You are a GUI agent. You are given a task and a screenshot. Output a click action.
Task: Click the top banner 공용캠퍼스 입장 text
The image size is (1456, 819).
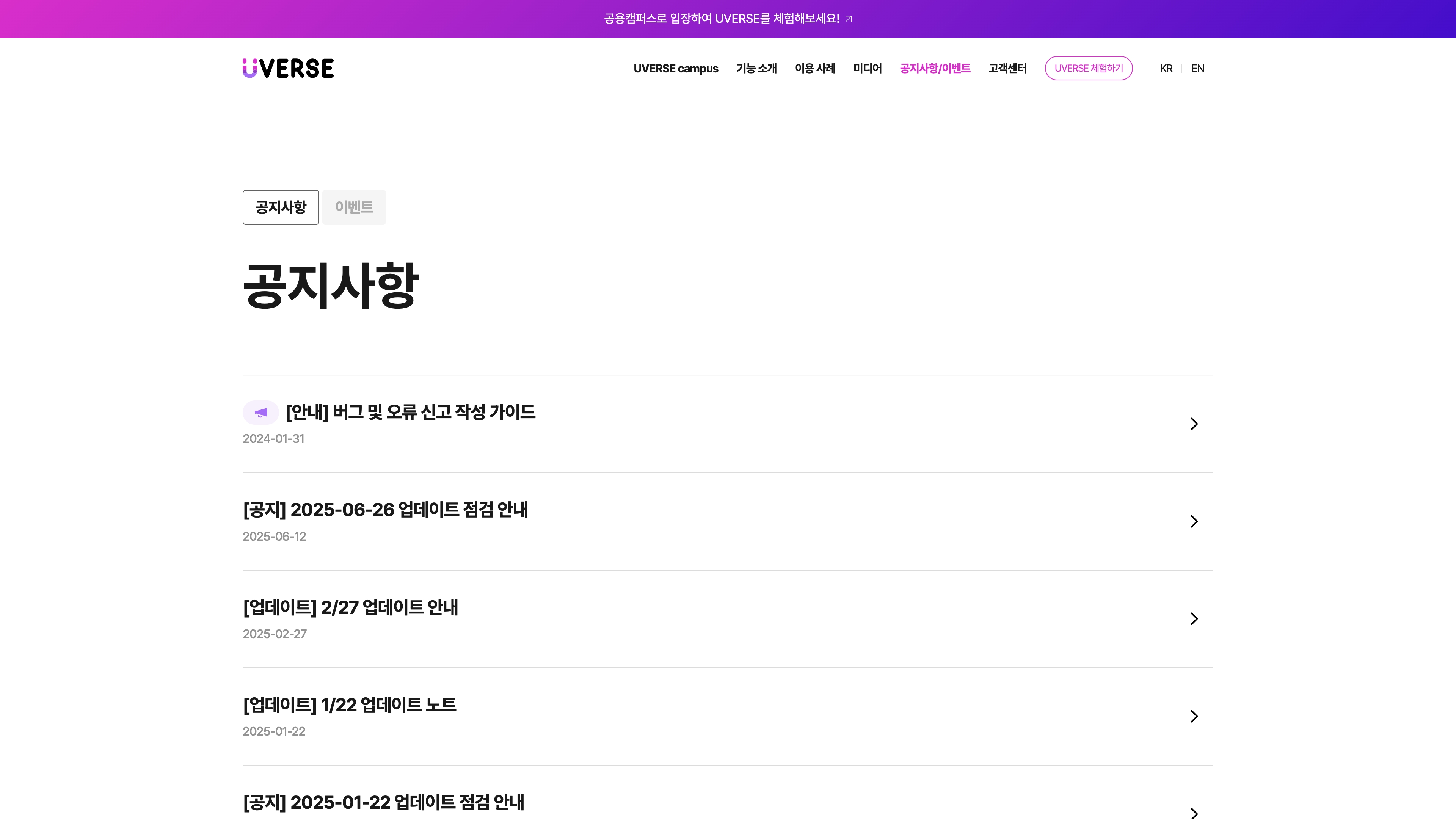coord(721,19)
